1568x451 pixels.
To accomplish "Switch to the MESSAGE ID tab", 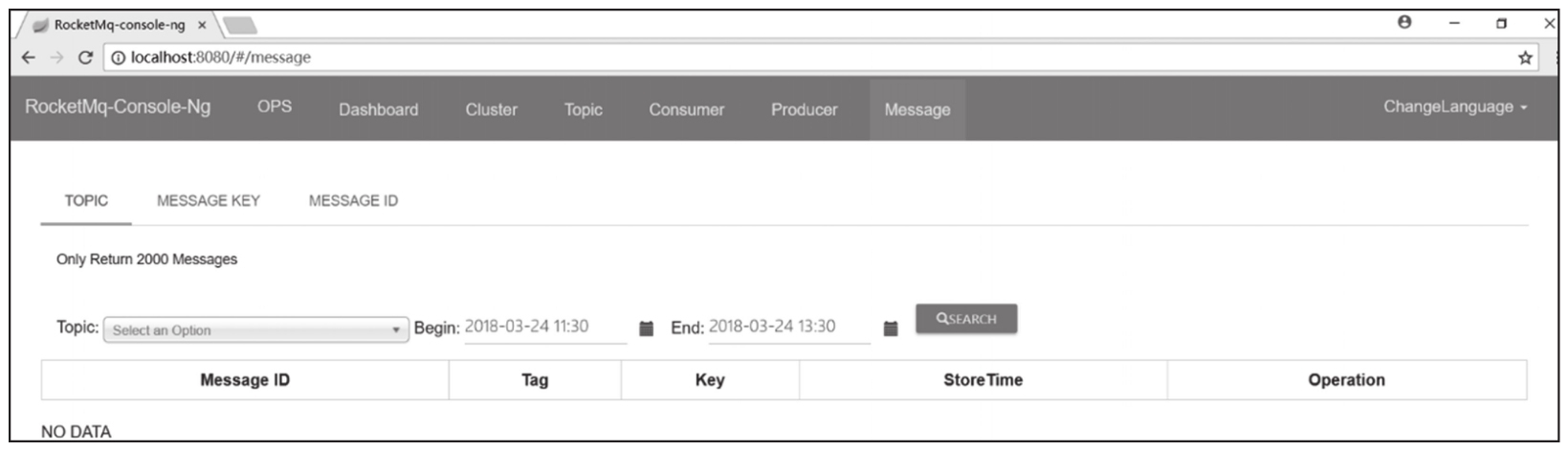I will [x=353, y=201].
